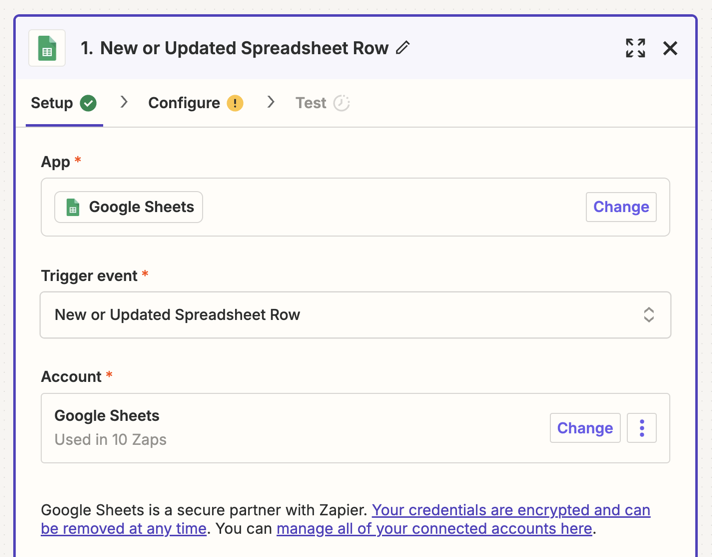Click the pencil icon to rename the step
Image resolution: width=712 pixels, height=557 pixels.
[x=403, y=48]
